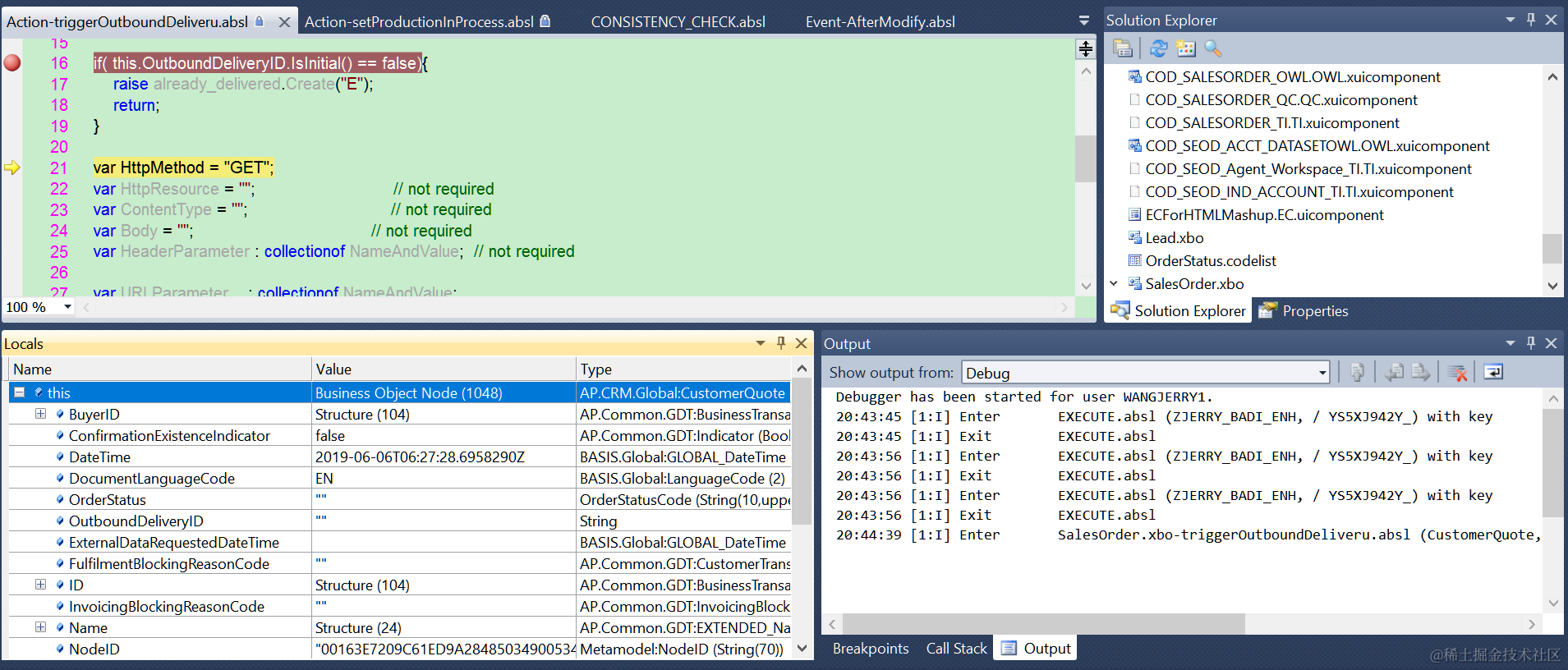The width and height of the screenshot is (1568, 670).
Task: Open Output window position dropdown
Action: pos(1511,343)
